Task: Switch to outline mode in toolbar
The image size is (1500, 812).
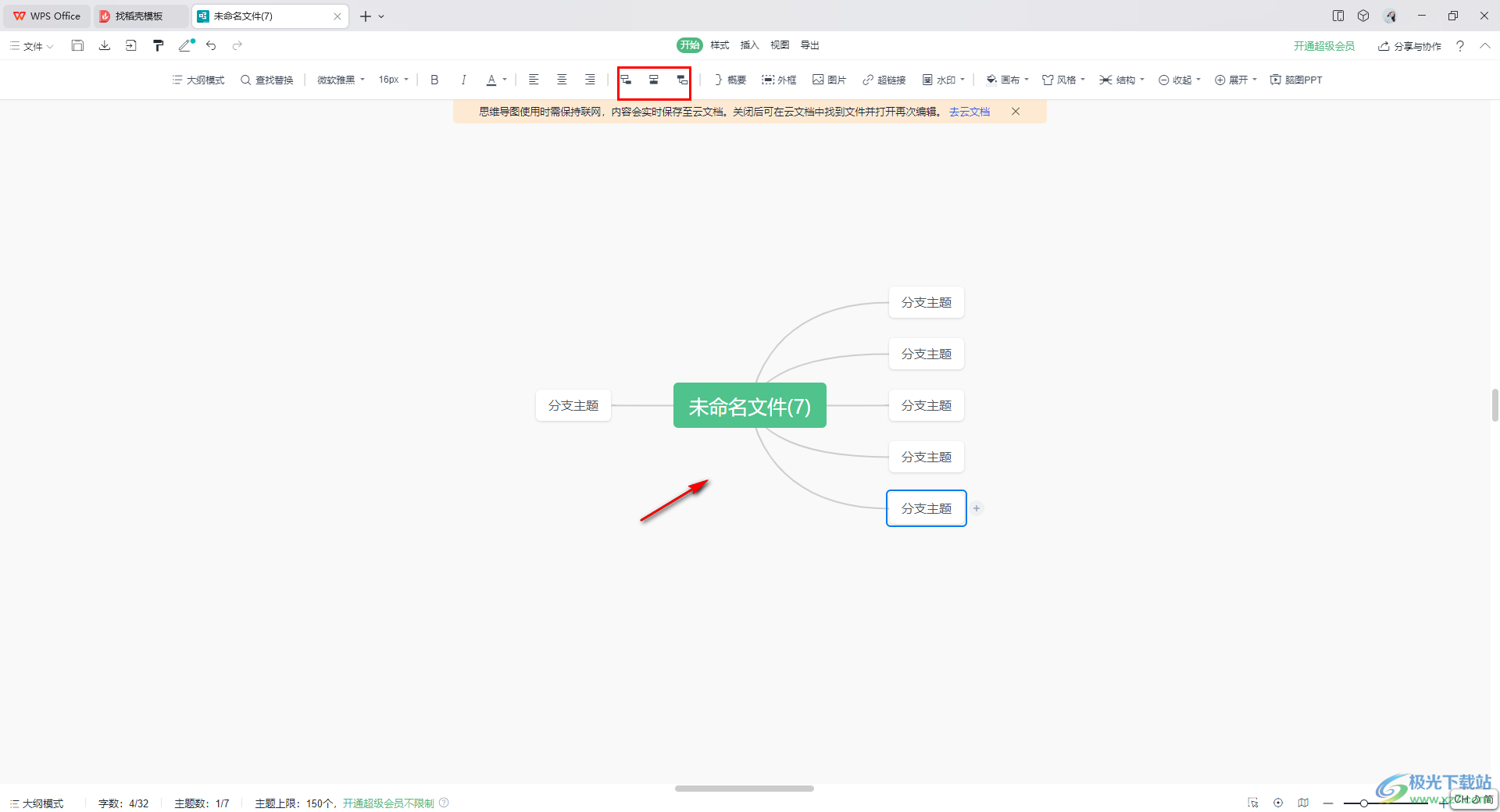Action: click(198, 80)
